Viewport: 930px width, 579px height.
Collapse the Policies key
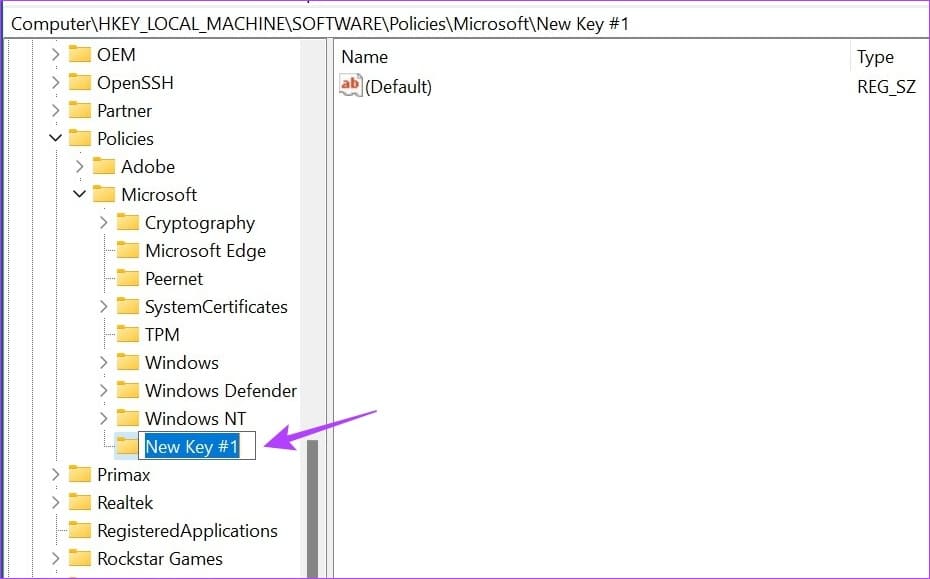click(x=55, y=138)
